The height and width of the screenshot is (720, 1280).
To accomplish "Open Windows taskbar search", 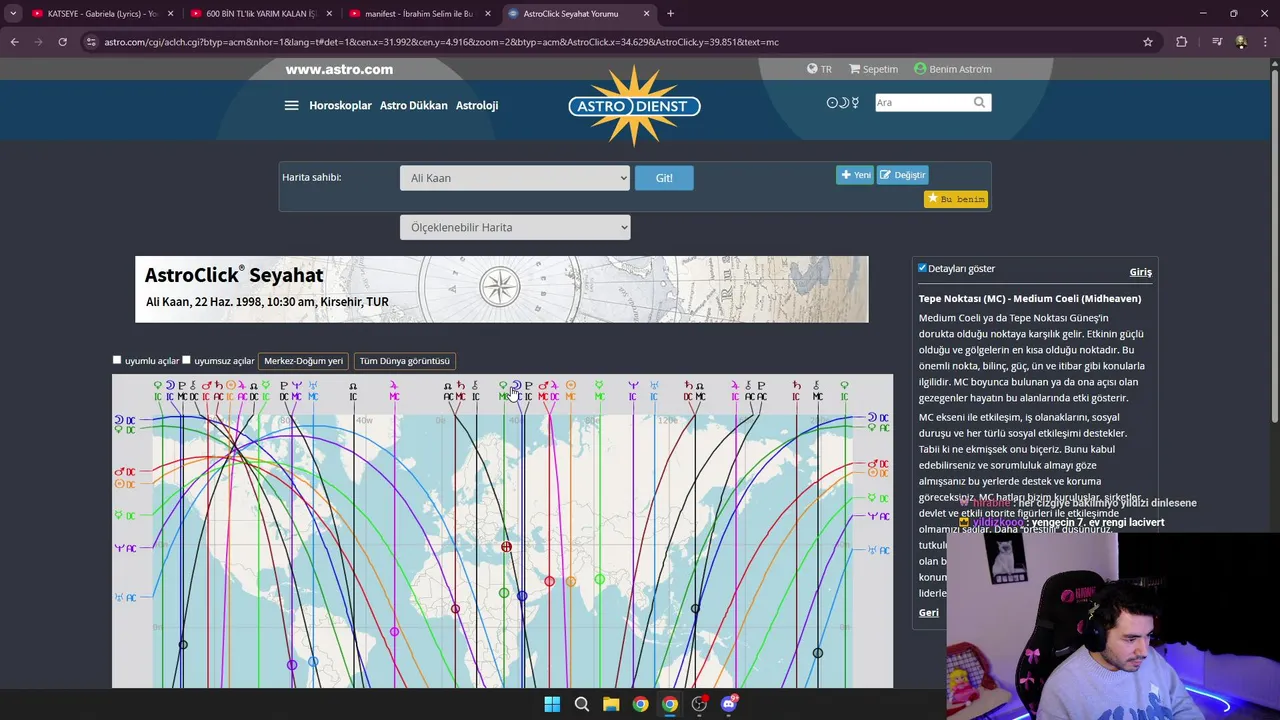I will [x=581, y=704].
